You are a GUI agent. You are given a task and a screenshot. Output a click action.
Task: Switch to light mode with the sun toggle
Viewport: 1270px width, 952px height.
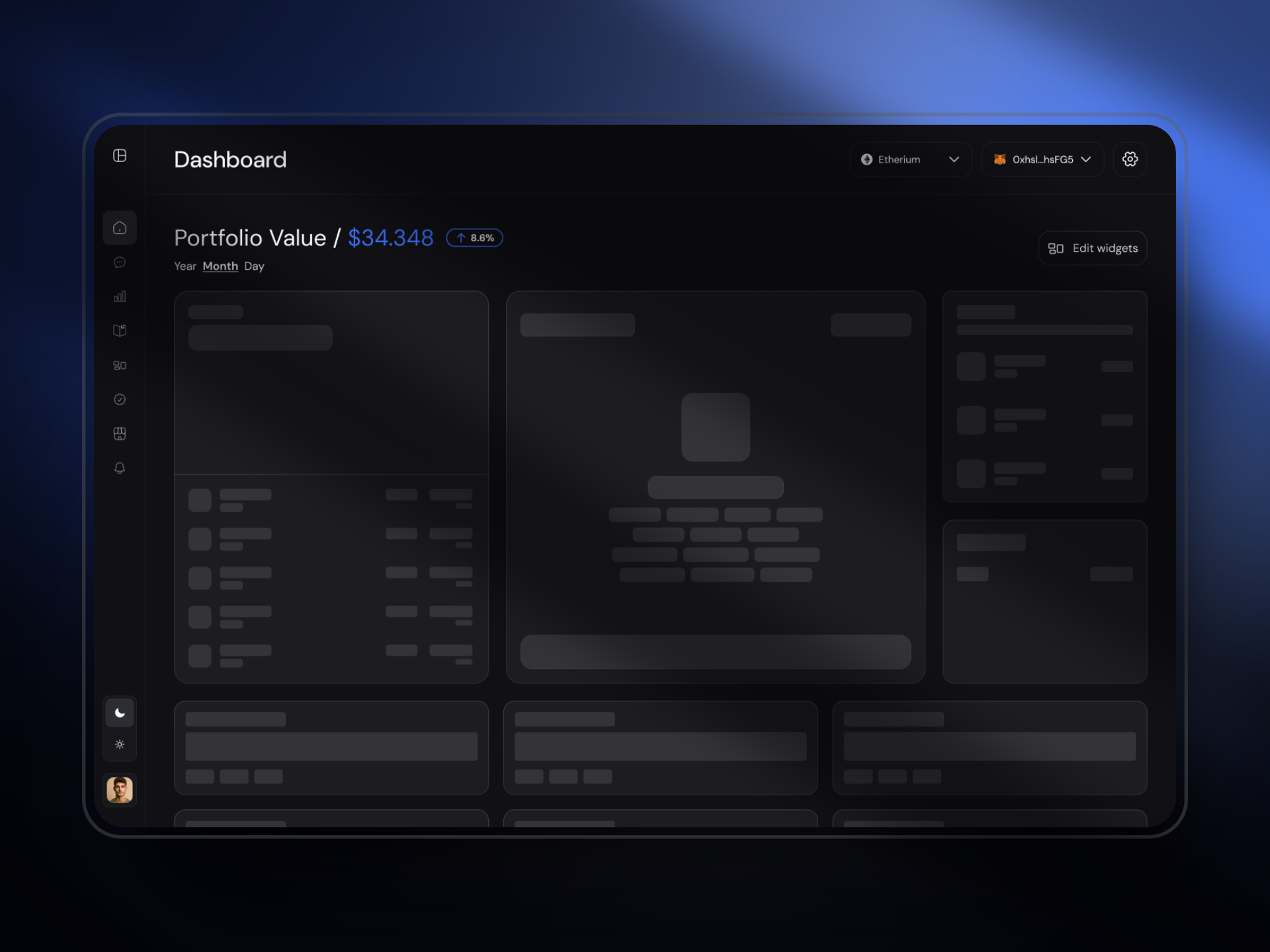coord(120,744)
